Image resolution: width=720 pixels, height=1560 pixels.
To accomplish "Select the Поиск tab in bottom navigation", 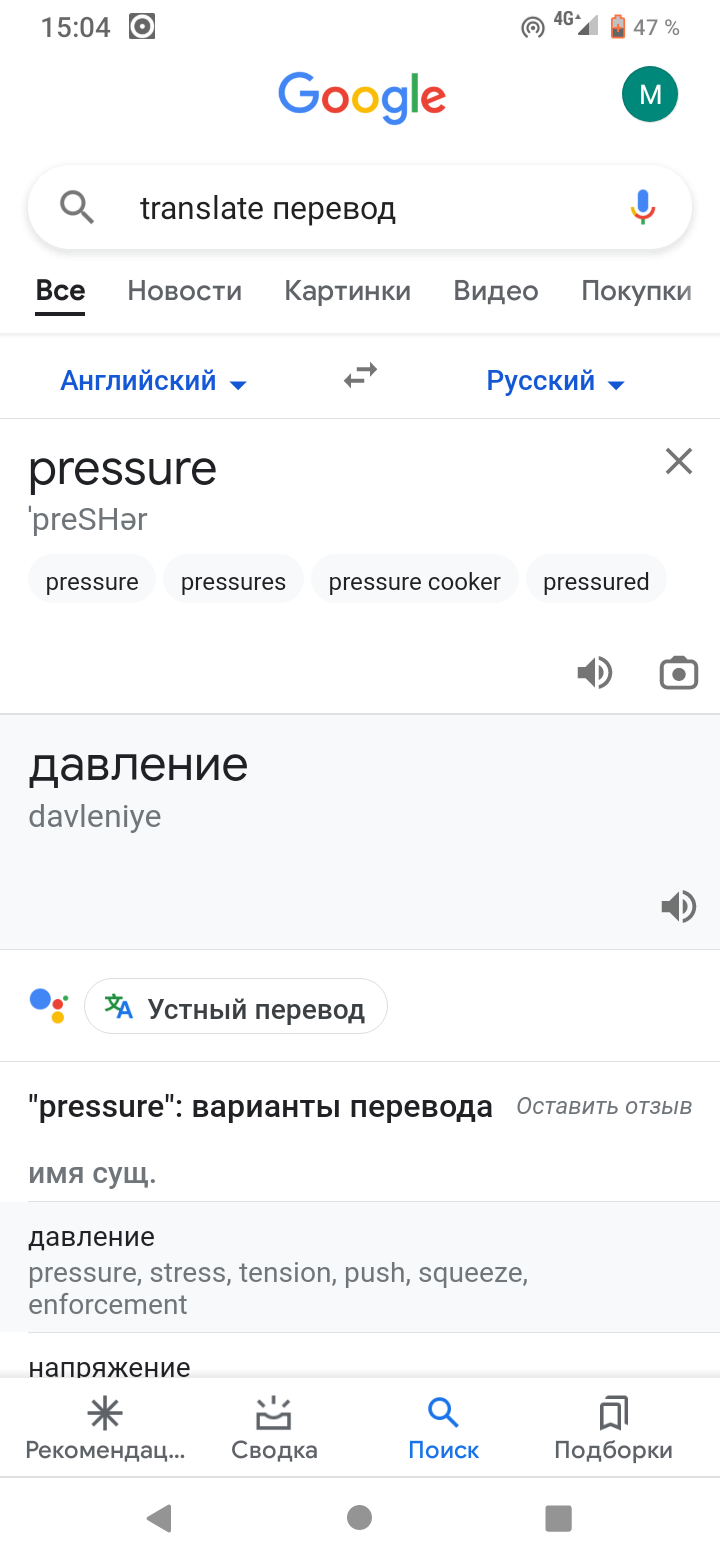I will coord(443,1427).
